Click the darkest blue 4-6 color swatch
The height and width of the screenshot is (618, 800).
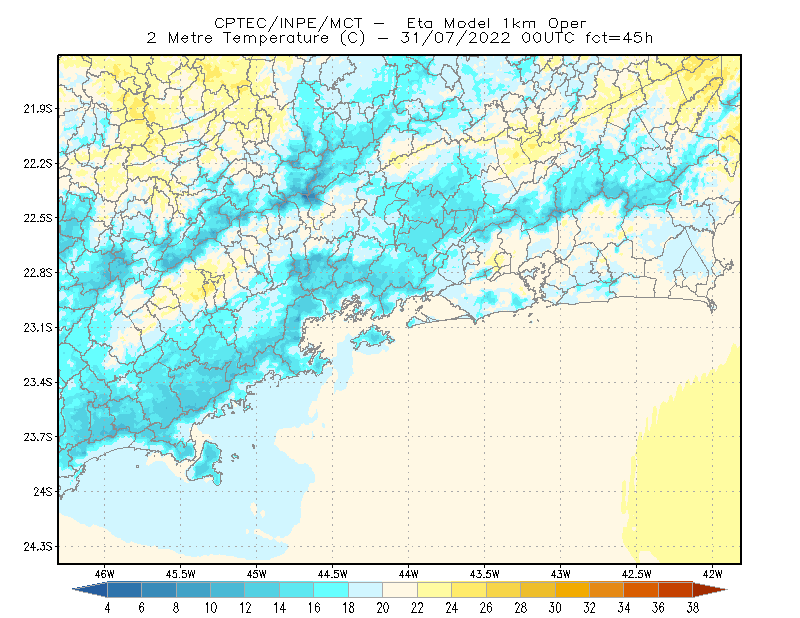tap(124, 589)
